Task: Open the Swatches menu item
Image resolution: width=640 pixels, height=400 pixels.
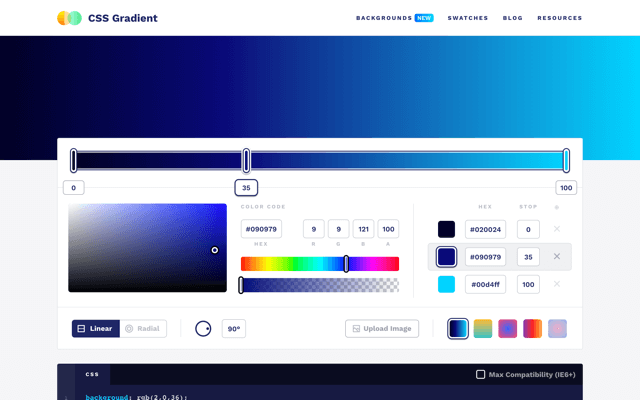Action: [468, 18]
